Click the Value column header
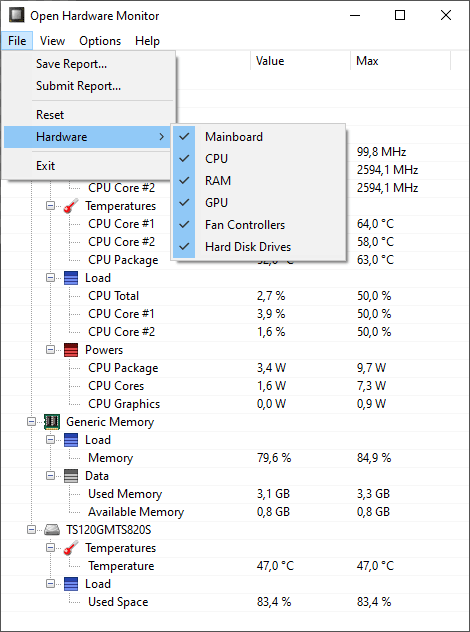The height and width of the screenshot is (632, 470). [300, 61]
